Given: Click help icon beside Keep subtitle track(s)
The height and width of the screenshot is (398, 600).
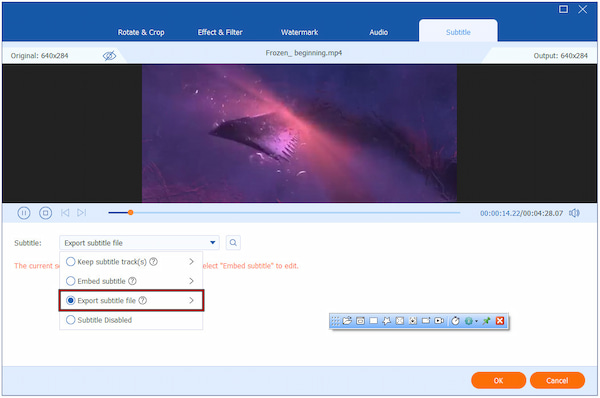Looking at the screenshot, I should pyautogui.click(x=153, y=262).
